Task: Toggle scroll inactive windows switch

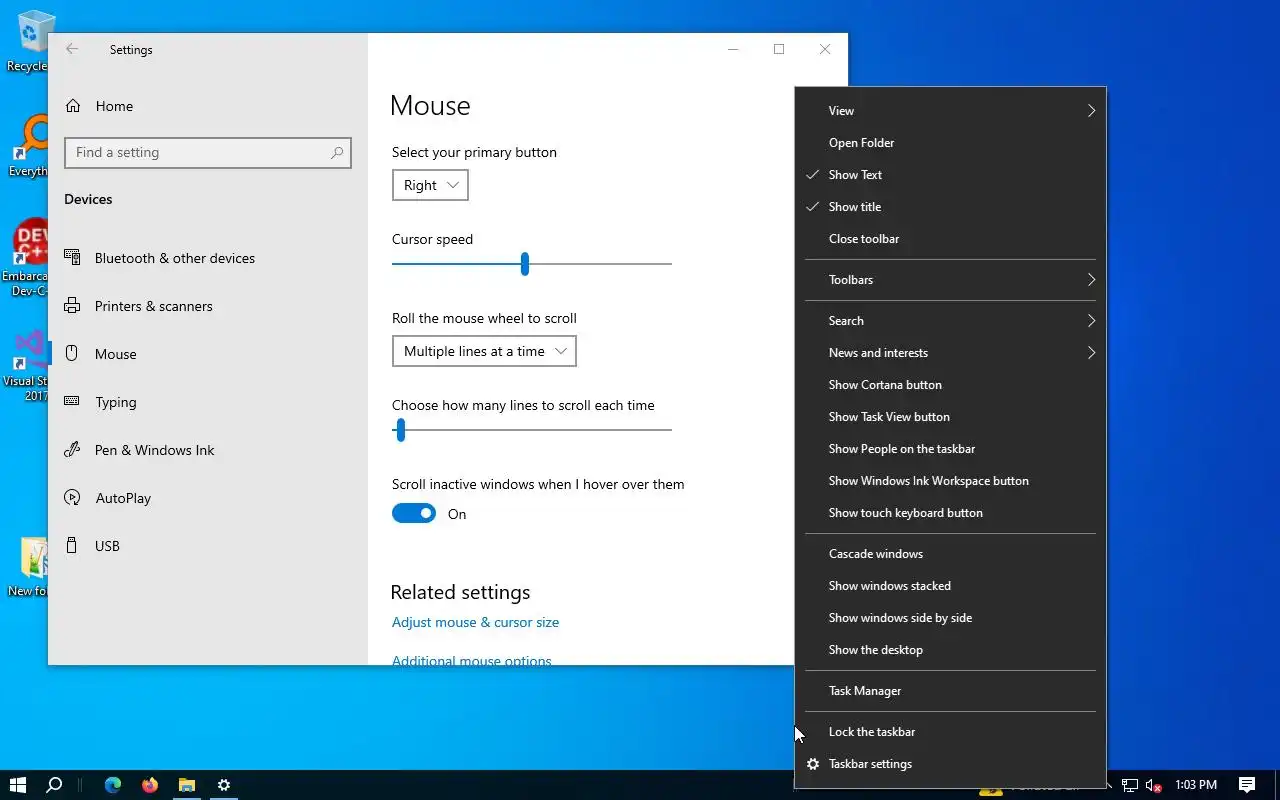Action: (414, 513)
